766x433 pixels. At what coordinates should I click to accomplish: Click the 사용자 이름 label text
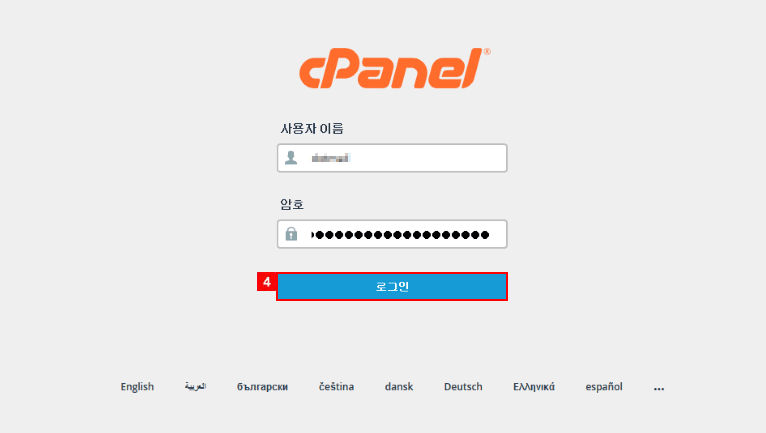tap(312, 129)
